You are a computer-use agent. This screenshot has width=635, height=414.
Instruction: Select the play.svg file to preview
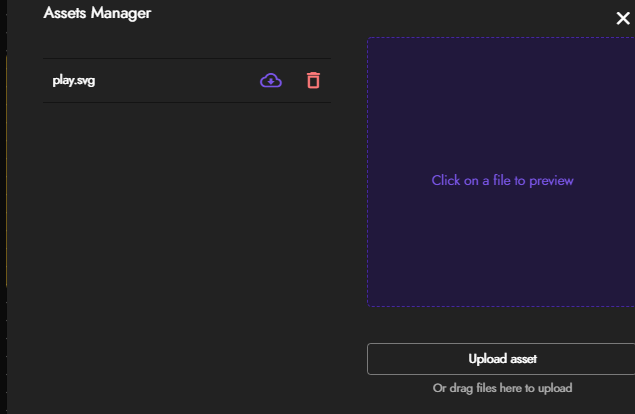(74, 81)
